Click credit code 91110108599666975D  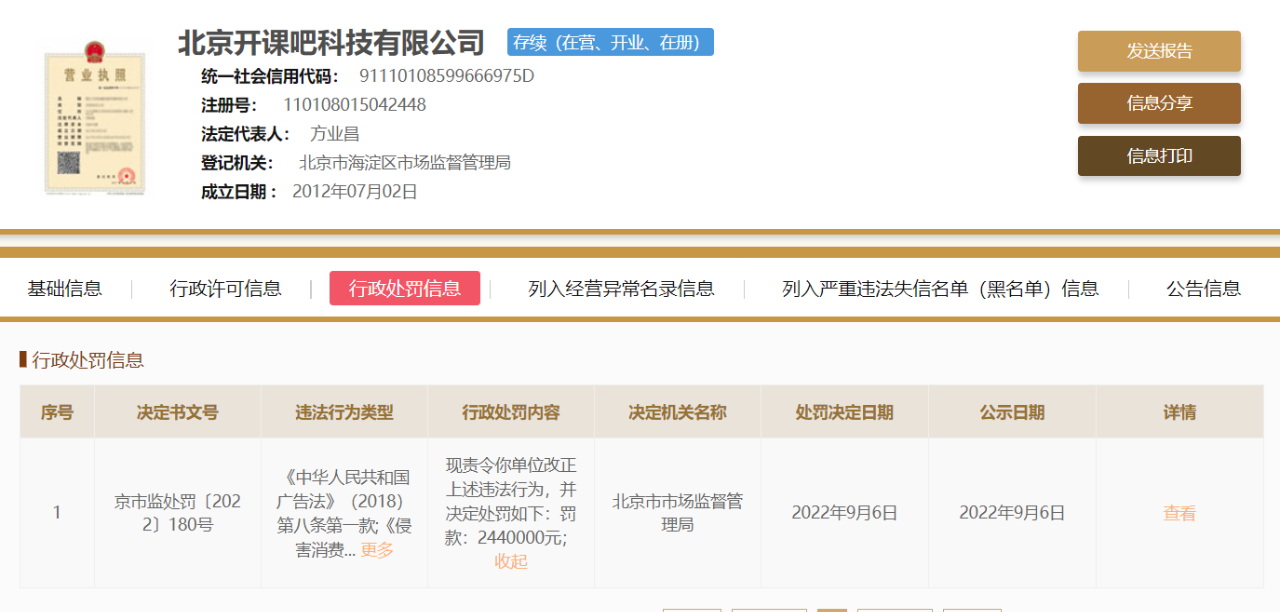pyautogui.click(x=447, y=76)
